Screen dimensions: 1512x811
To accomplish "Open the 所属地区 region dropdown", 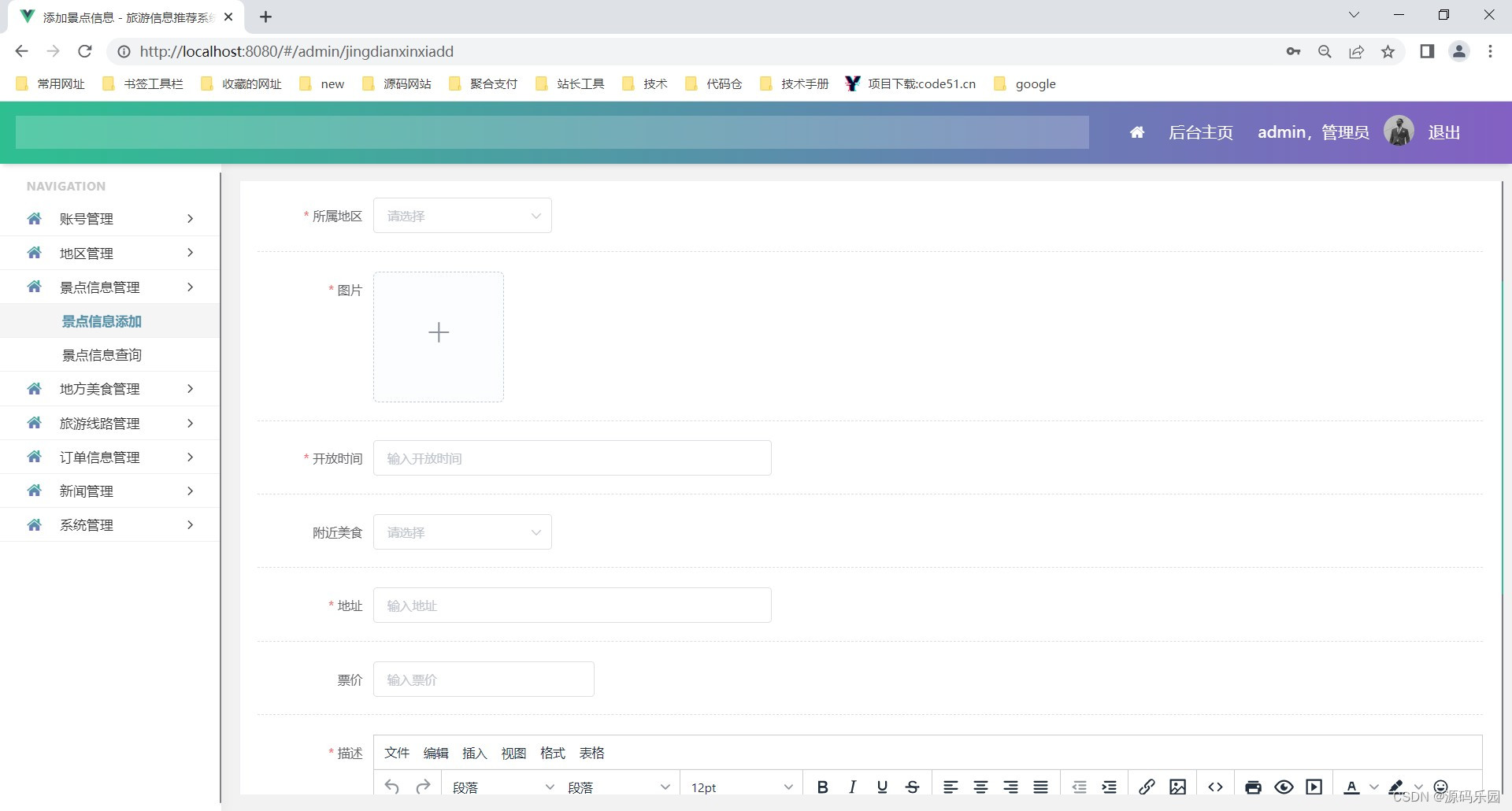I will [462, 215].
